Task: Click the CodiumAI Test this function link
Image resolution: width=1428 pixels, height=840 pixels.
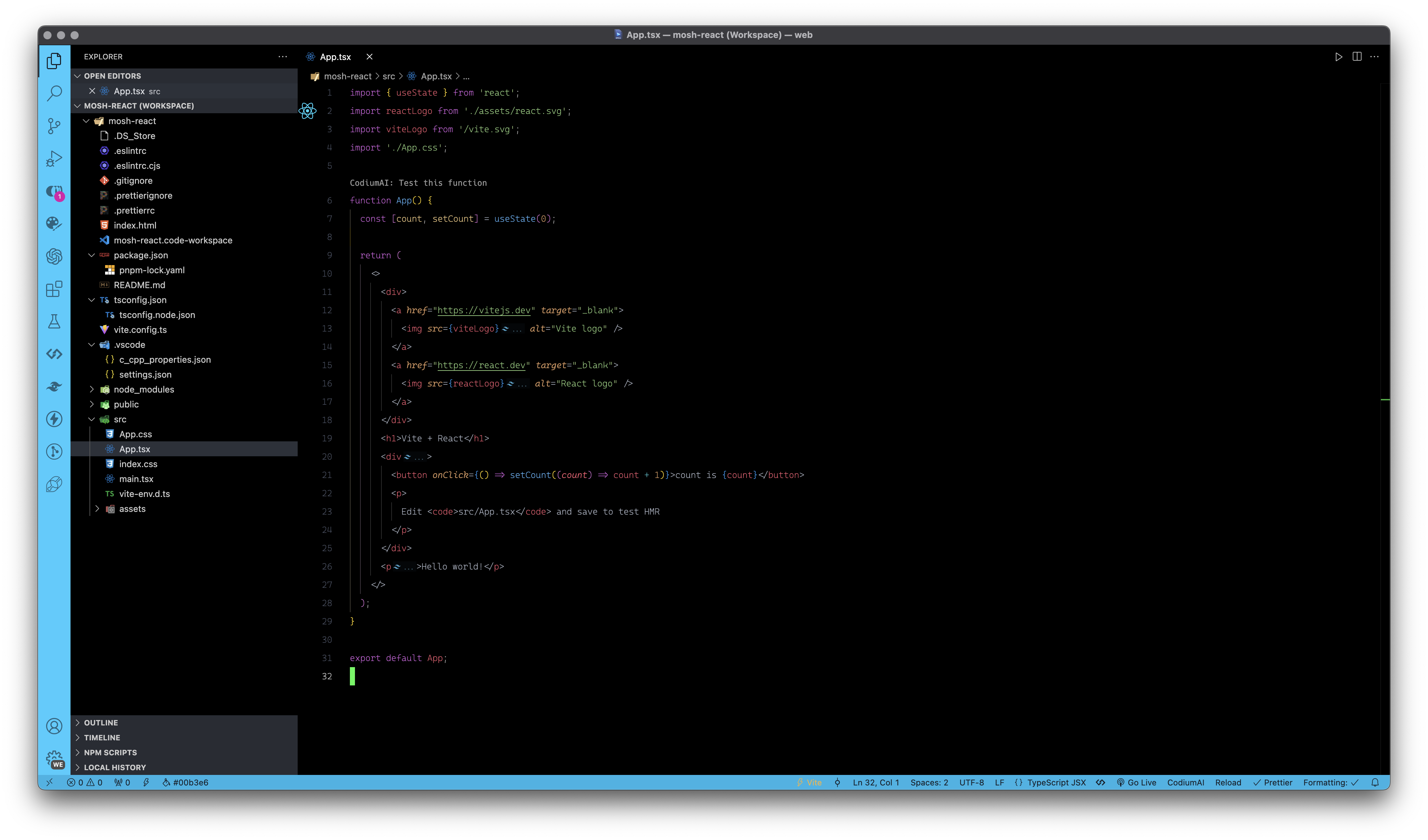Action: coord(418,183)
